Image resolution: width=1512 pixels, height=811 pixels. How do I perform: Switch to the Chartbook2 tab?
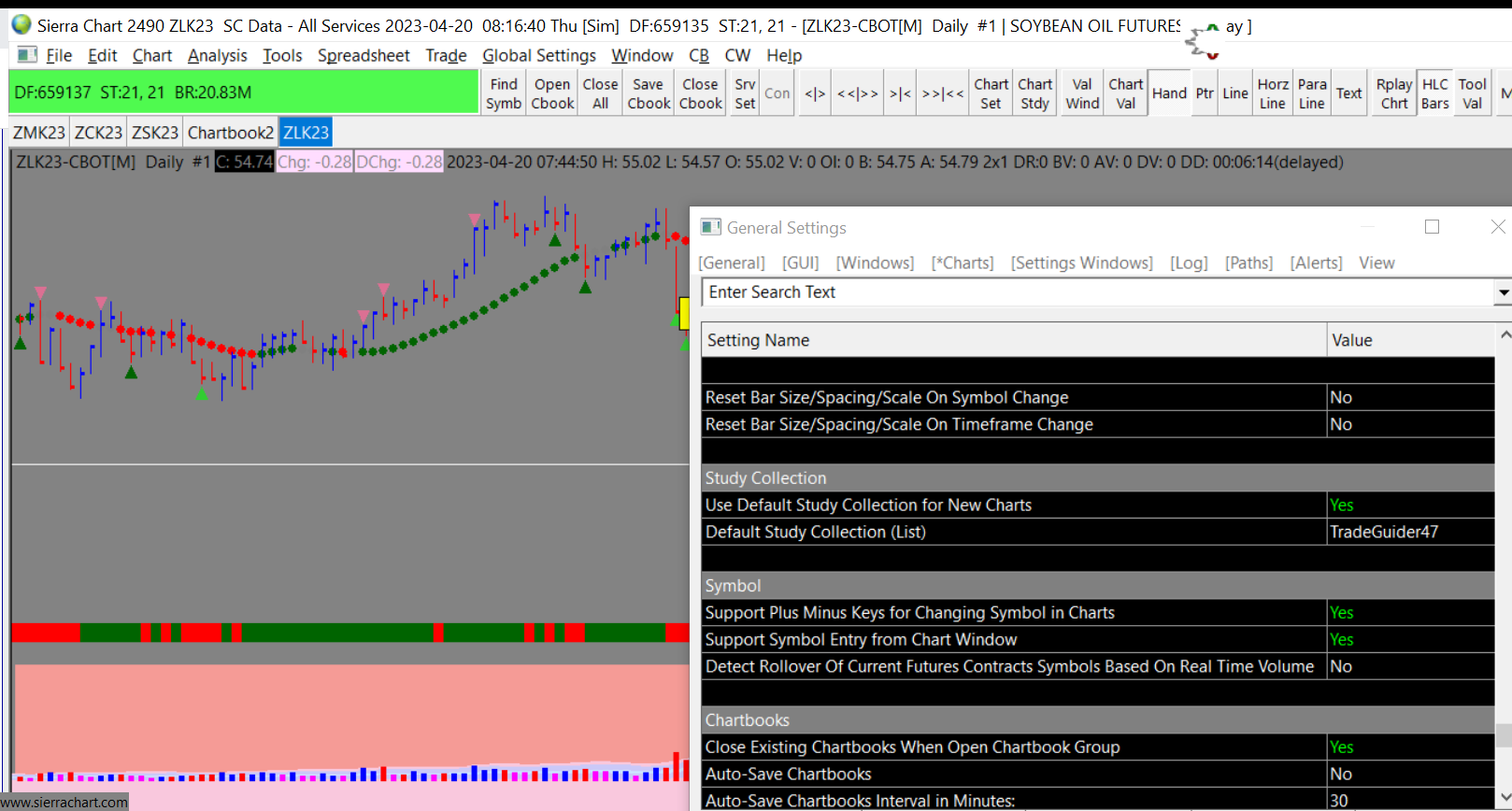pos(231,133)
